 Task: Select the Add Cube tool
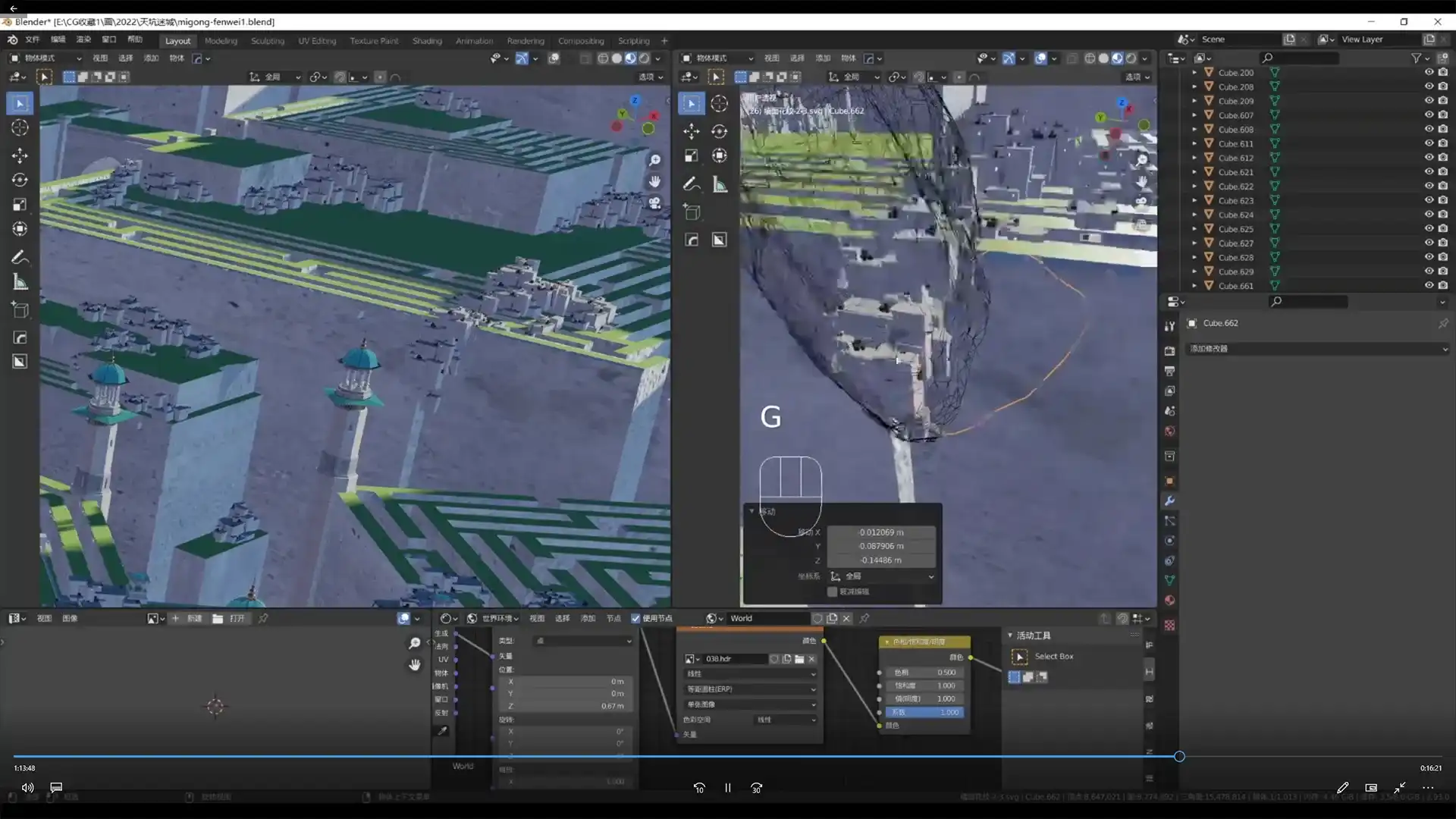click(20, 309)
